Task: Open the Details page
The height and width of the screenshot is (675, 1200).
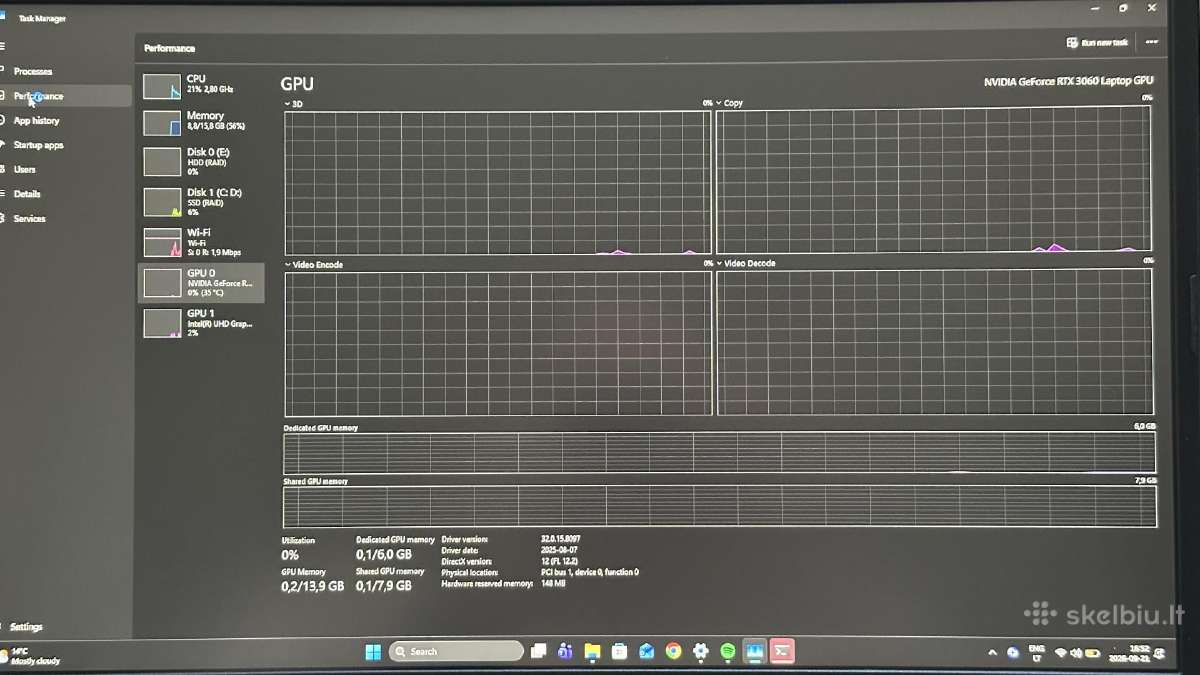Action: (66, 194)
